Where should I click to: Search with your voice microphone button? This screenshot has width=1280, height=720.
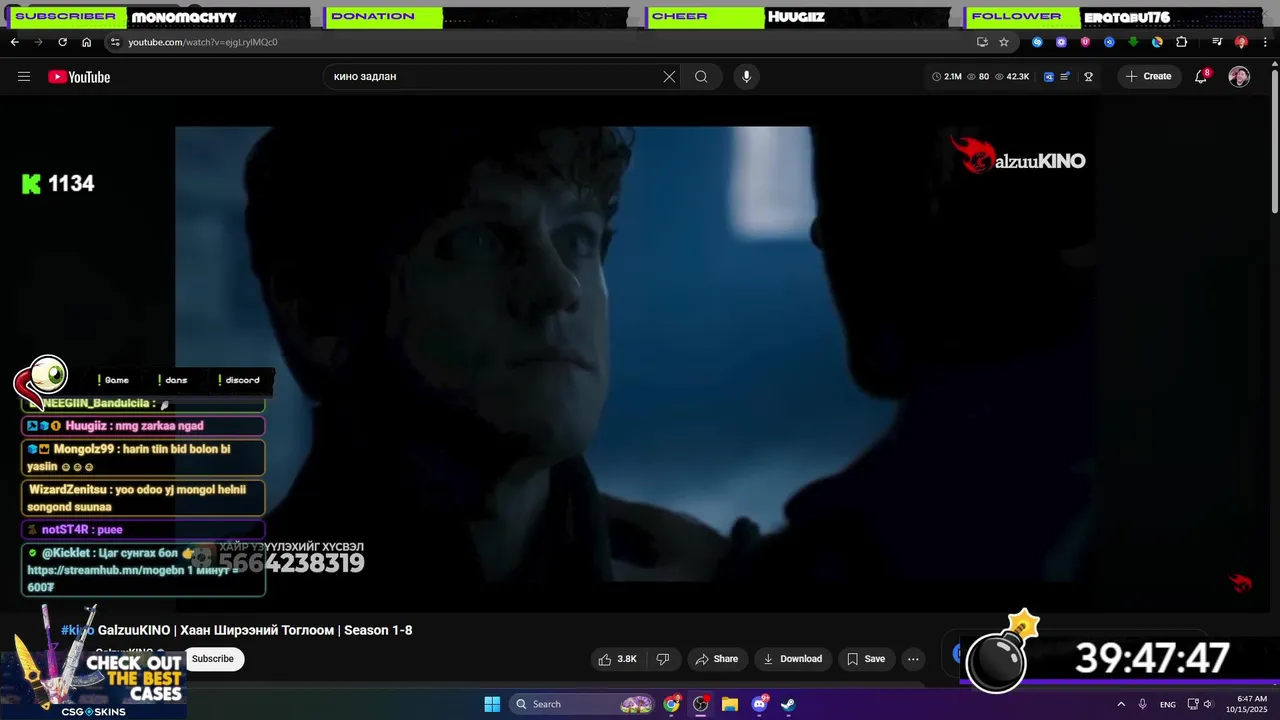(746, 77)
